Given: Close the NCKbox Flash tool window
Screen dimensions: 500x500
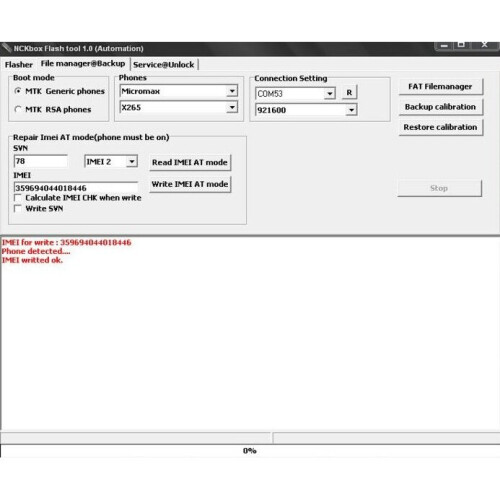Looking at the screenshot, I should (484, 45).
